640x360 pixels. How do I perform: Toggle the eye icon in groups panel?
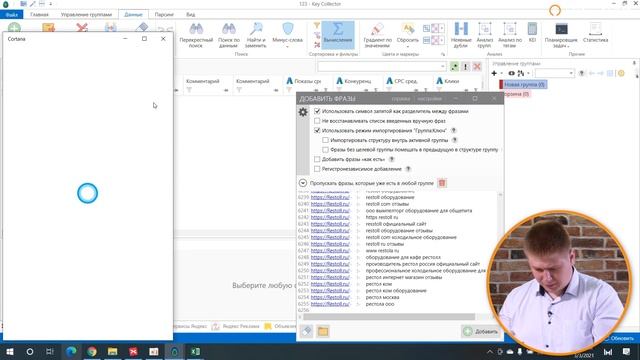(511, 73)
